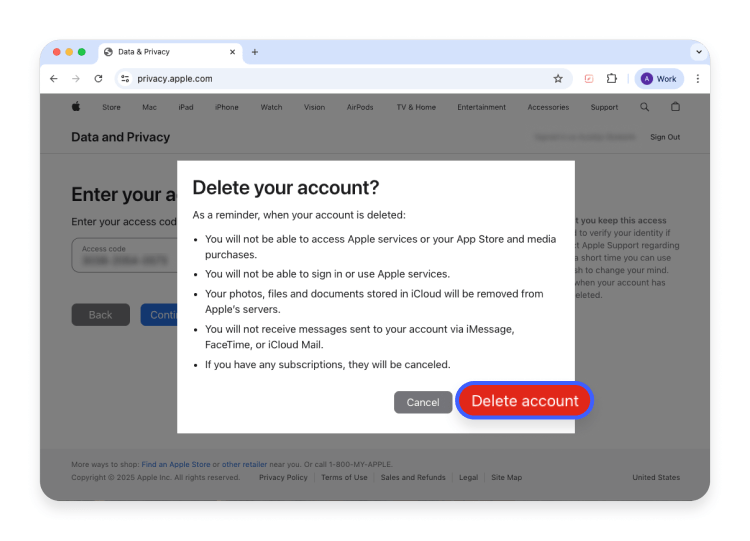
Task: Open the Find an Apple Store link
Action: pos(176,464)
